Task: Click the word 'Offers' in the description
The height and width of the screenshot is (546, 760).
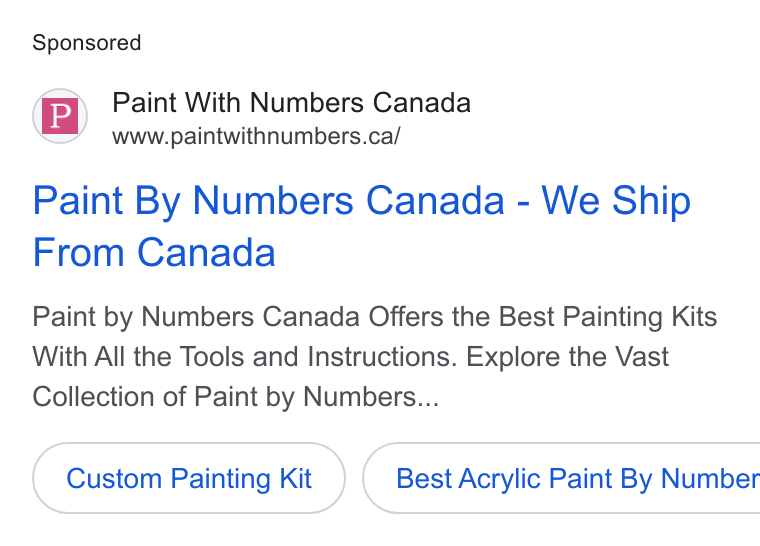Action: [406, 317]
